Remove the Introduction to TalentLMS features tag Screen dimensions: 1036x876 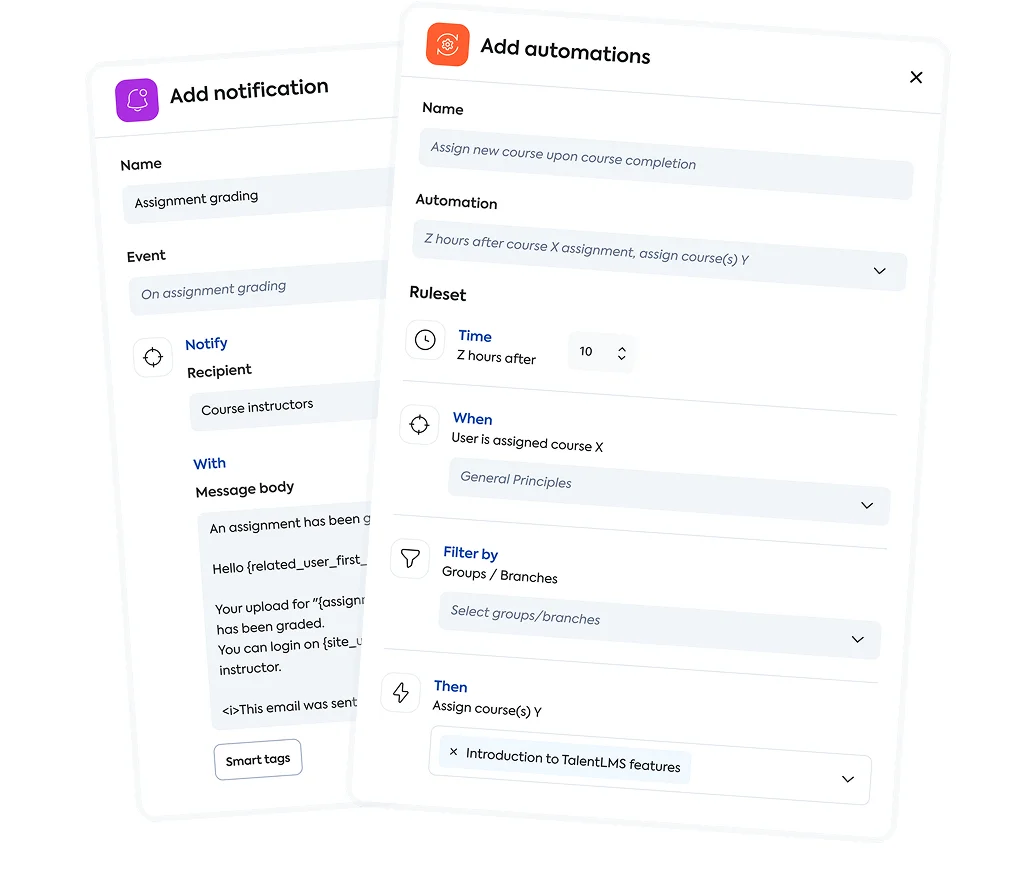pos(454,752)
